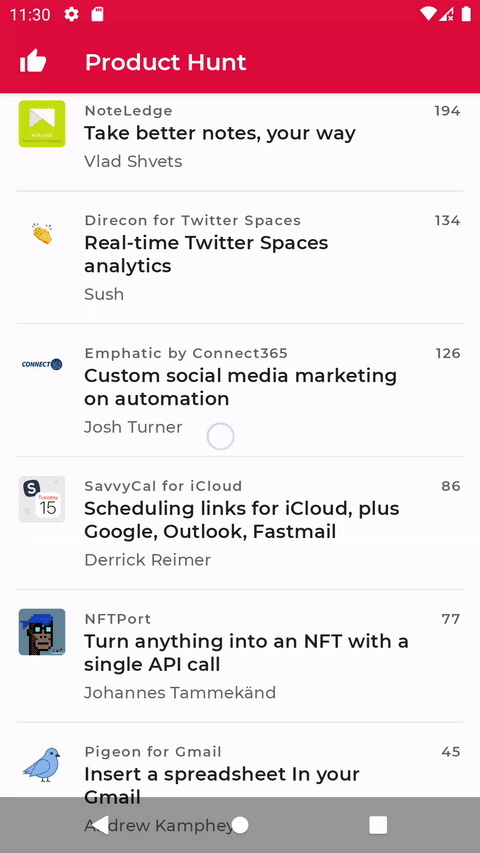
Task: Select the blue Pigeon bird icon
Action: click(x=42, y=764)
